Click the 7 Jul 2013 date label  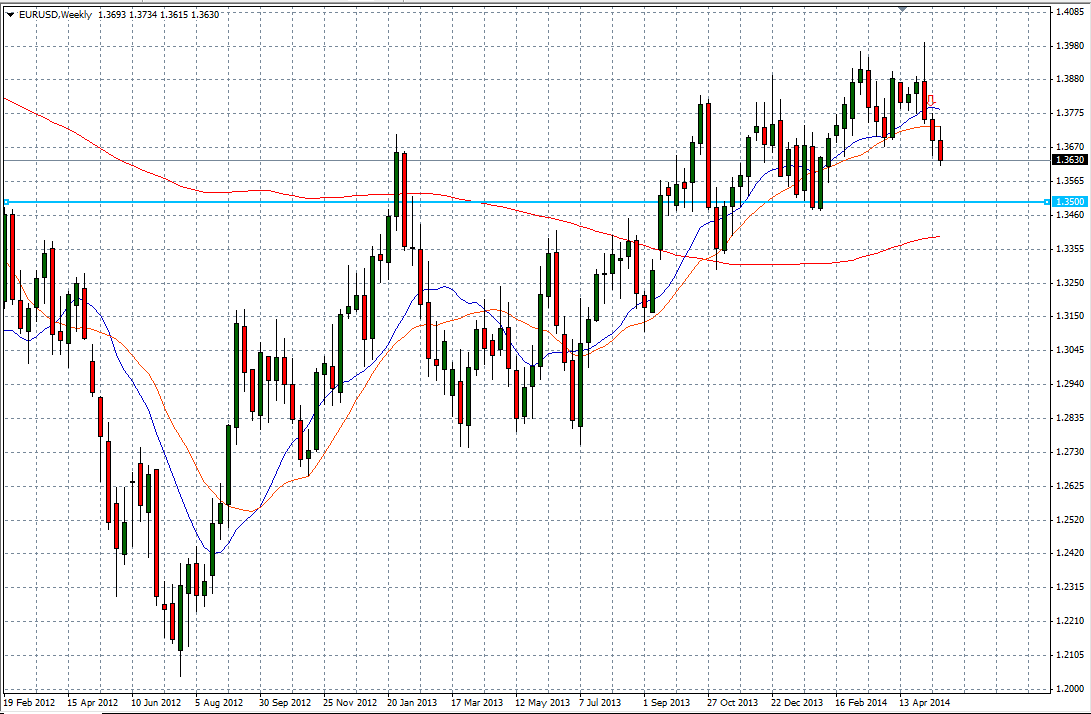coord(600,702)
